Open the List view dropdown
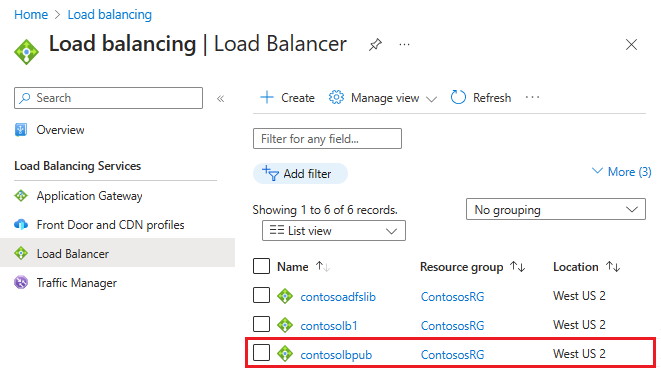Viewport: 661px width, 368px height. [x=333, y=231]
